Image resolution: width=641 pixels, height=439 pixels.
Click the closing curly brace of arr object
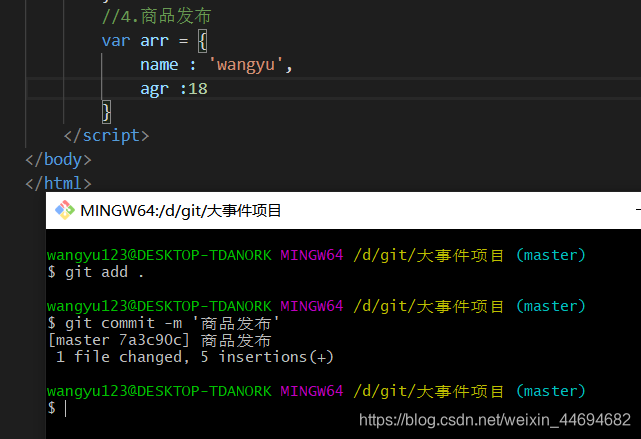click(x=106, y=112)
